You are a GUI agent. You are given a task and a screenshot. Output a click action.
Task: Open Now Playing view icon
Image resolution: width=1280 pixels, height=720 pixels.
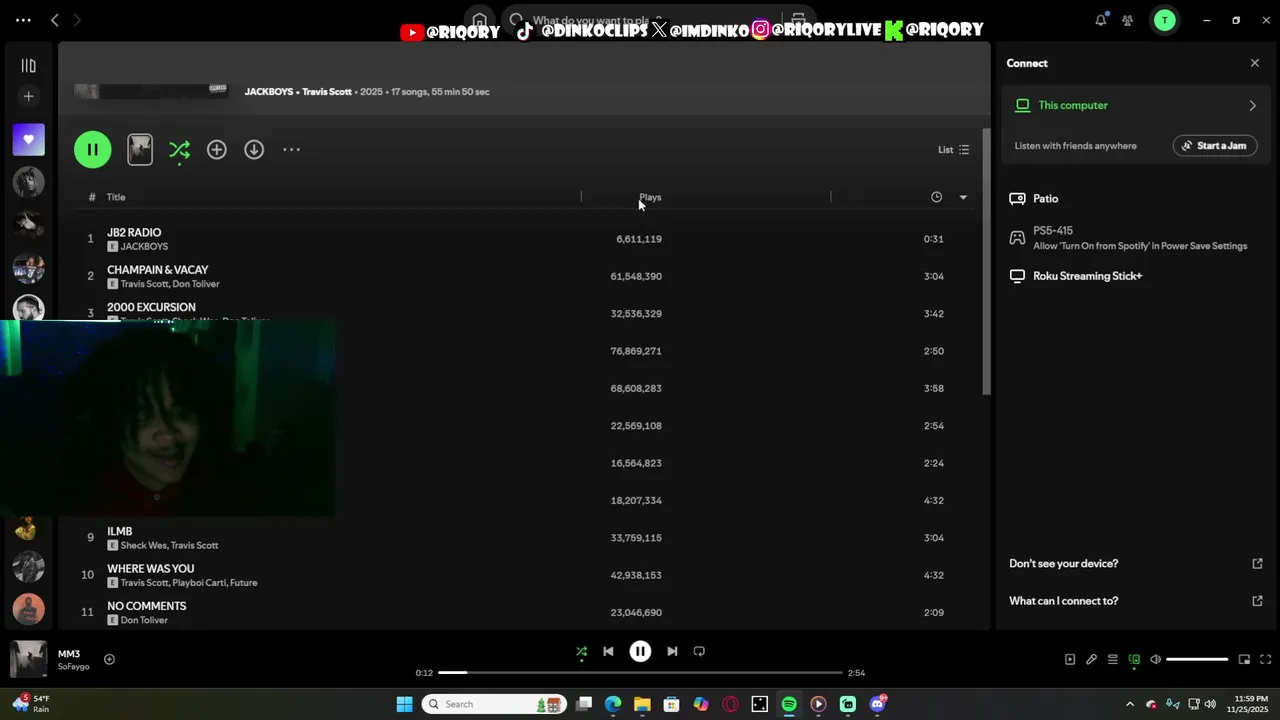coord(1070,660)
